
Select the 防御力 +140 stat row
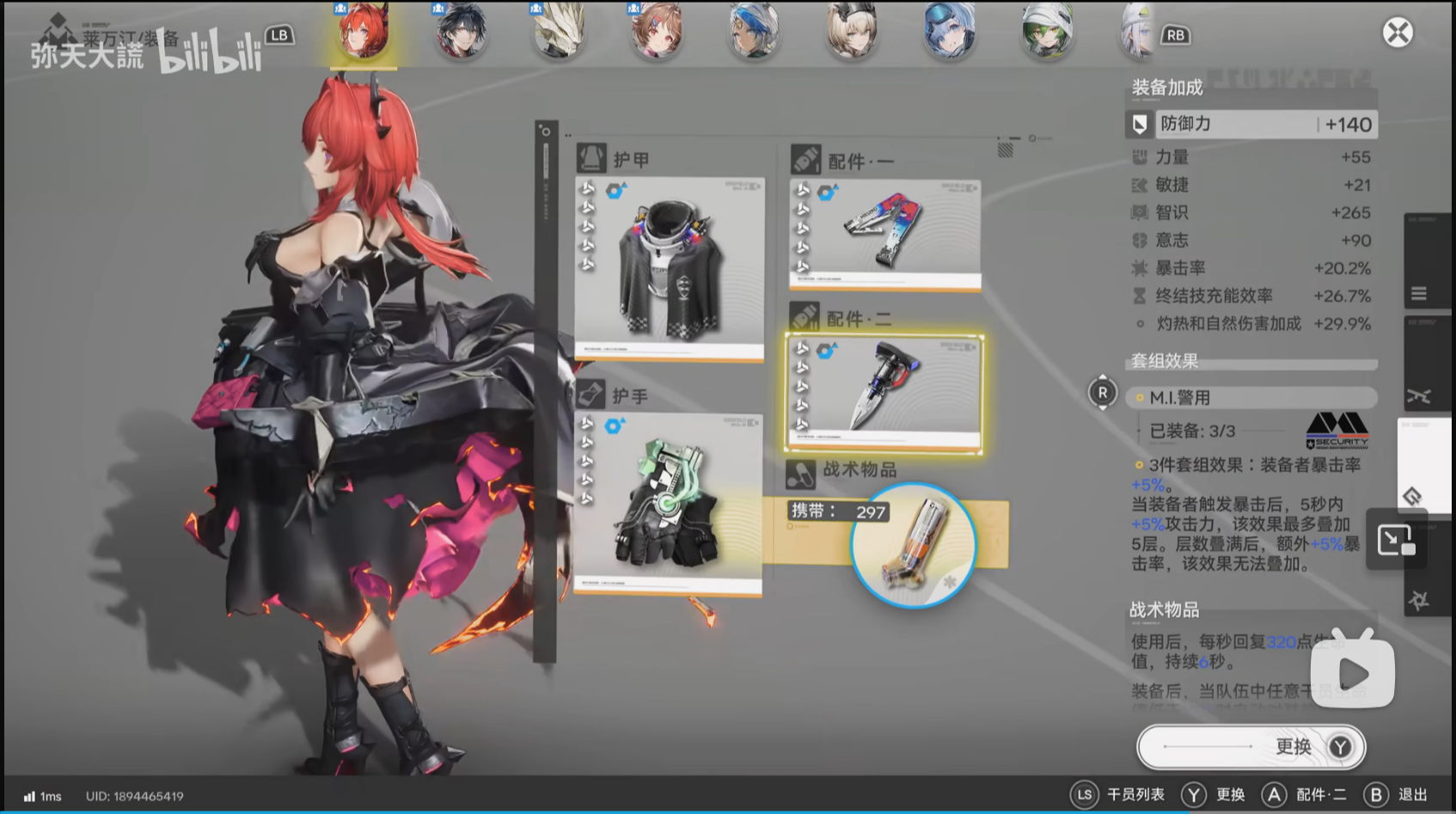[1251, 124]
